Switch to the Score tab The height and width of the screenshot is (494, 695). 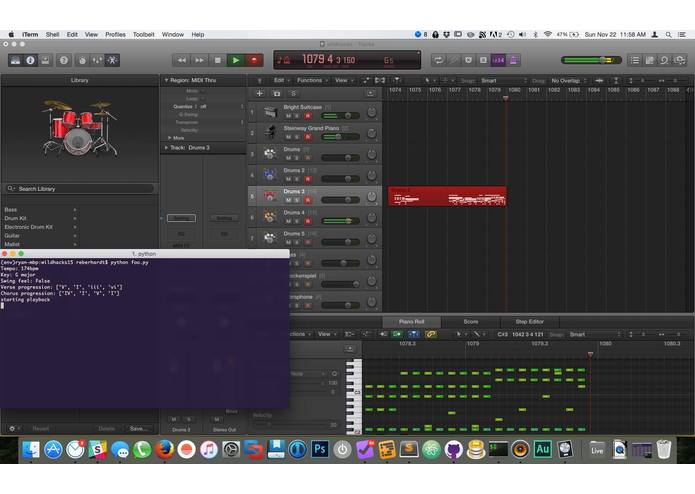pos(471,322)
